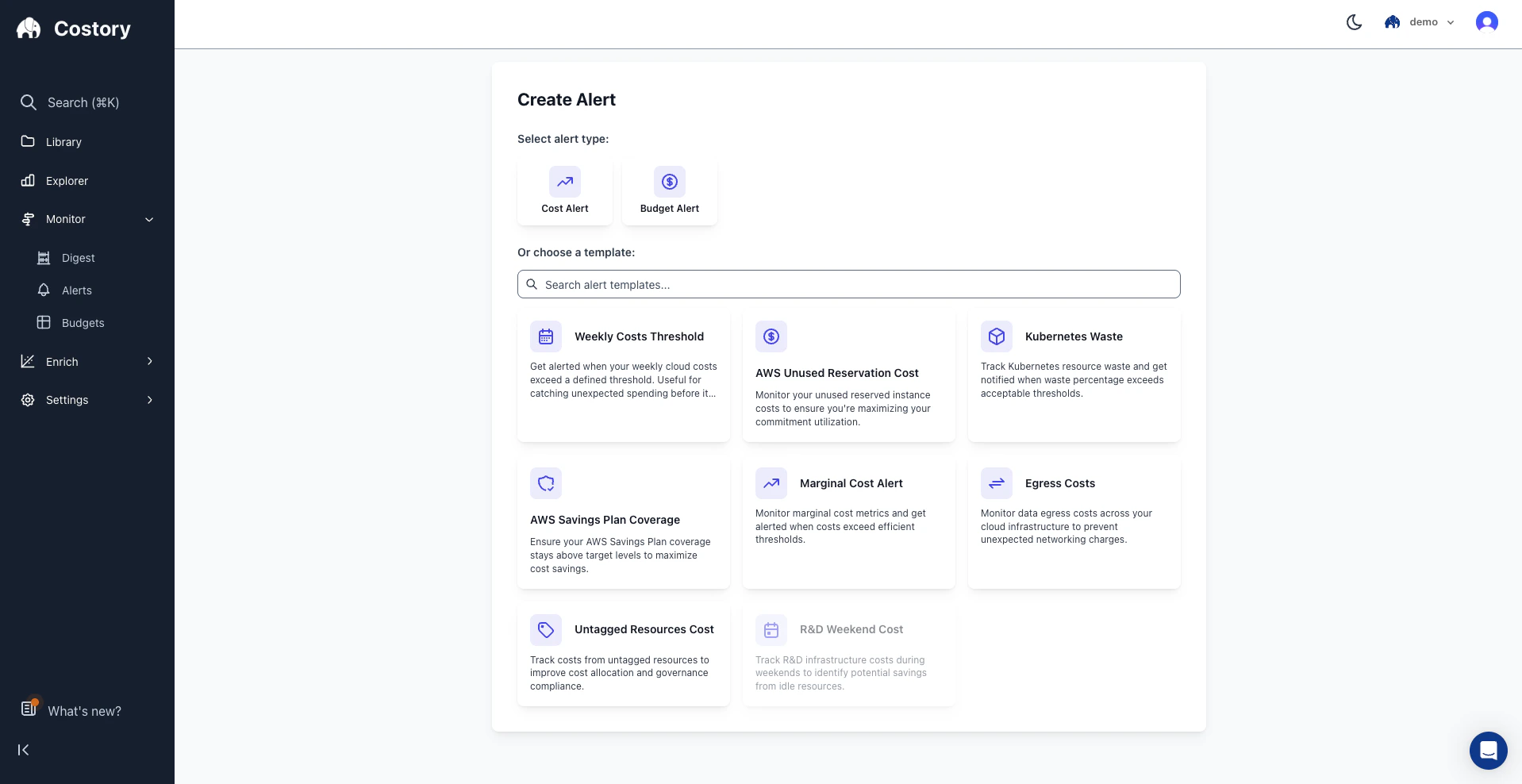1522x784 pixels.
Task: Click the Budget Alert dollar circle icon
Action: click(669, 182)
